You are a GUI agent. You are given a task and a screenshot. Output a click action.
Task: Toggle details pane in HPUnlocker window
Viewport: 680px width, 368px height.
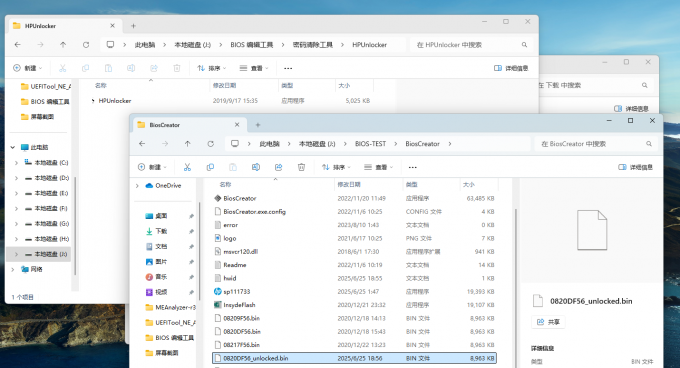click(x=511, y=68)
